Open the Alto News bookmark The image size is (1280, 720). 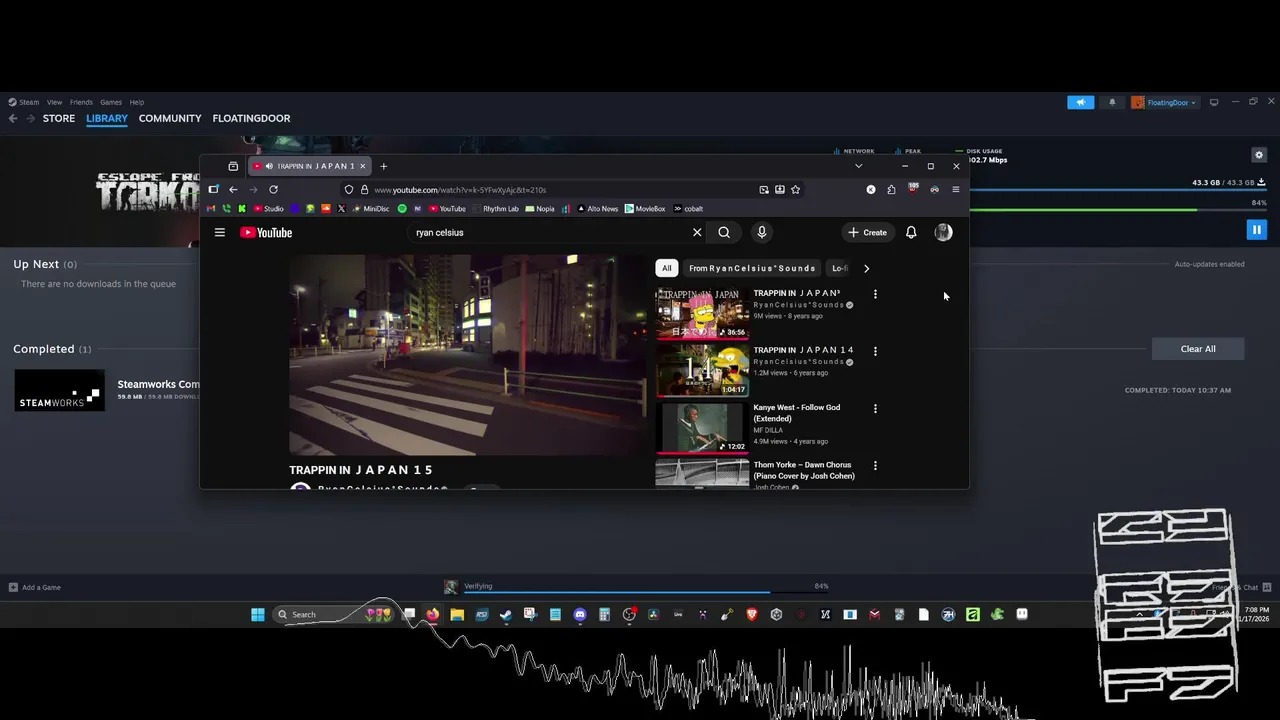(597, 209)
